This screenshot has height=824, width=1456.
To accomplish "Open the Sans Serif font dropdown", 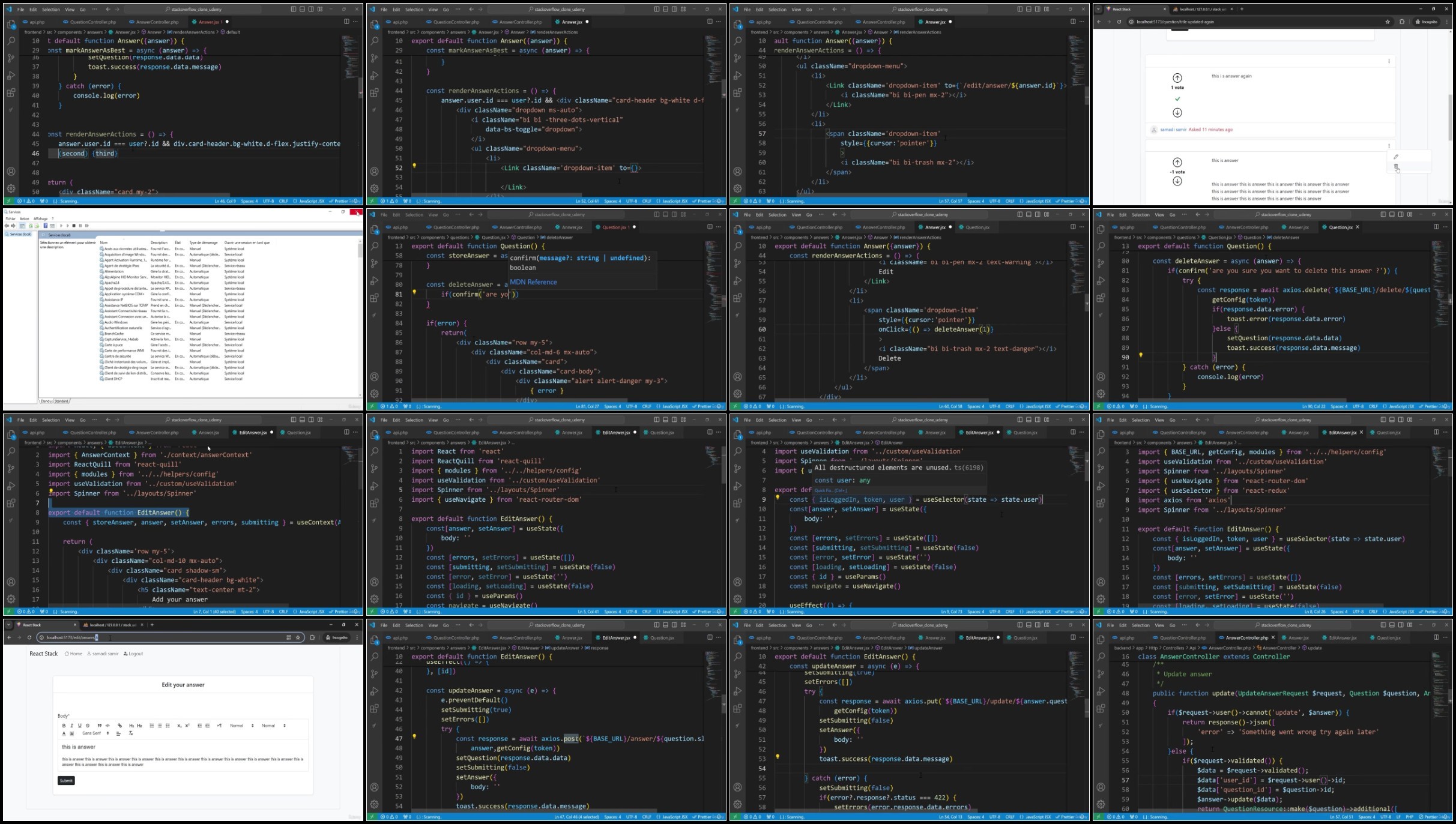I will pos(96,733).
